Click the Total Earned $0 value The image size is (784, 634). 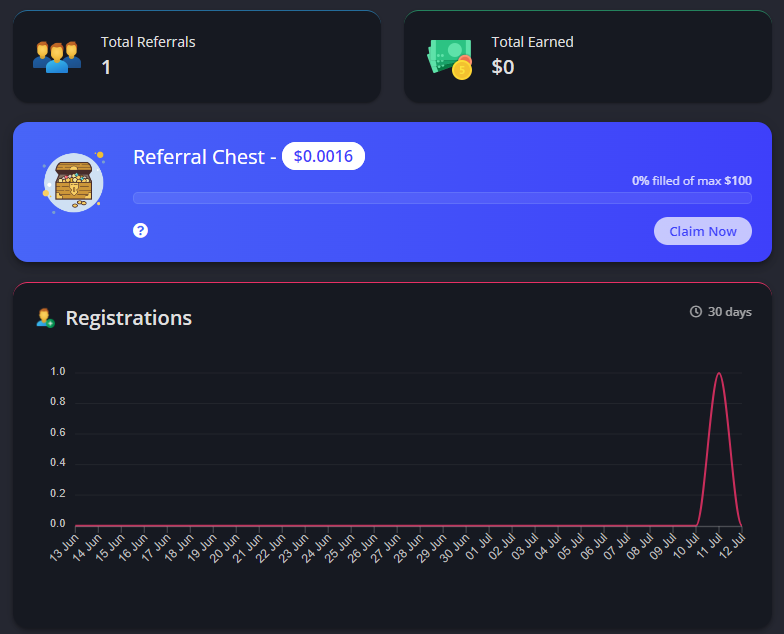[502, 67]
